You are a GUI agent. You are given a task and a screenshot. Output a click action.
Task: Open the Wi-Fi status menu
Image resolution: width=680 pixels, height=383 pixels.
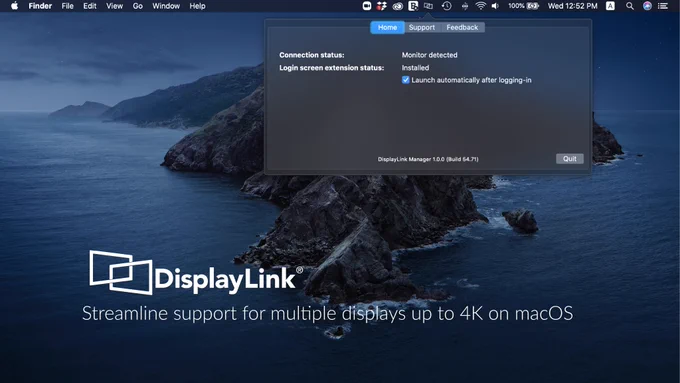pos(480,6)
